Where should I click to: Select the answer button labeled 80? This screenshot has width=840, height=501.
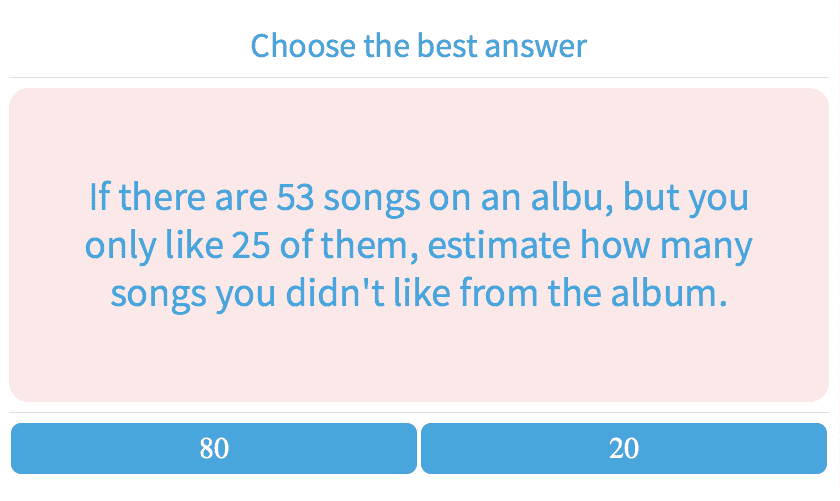pos(214,448)
